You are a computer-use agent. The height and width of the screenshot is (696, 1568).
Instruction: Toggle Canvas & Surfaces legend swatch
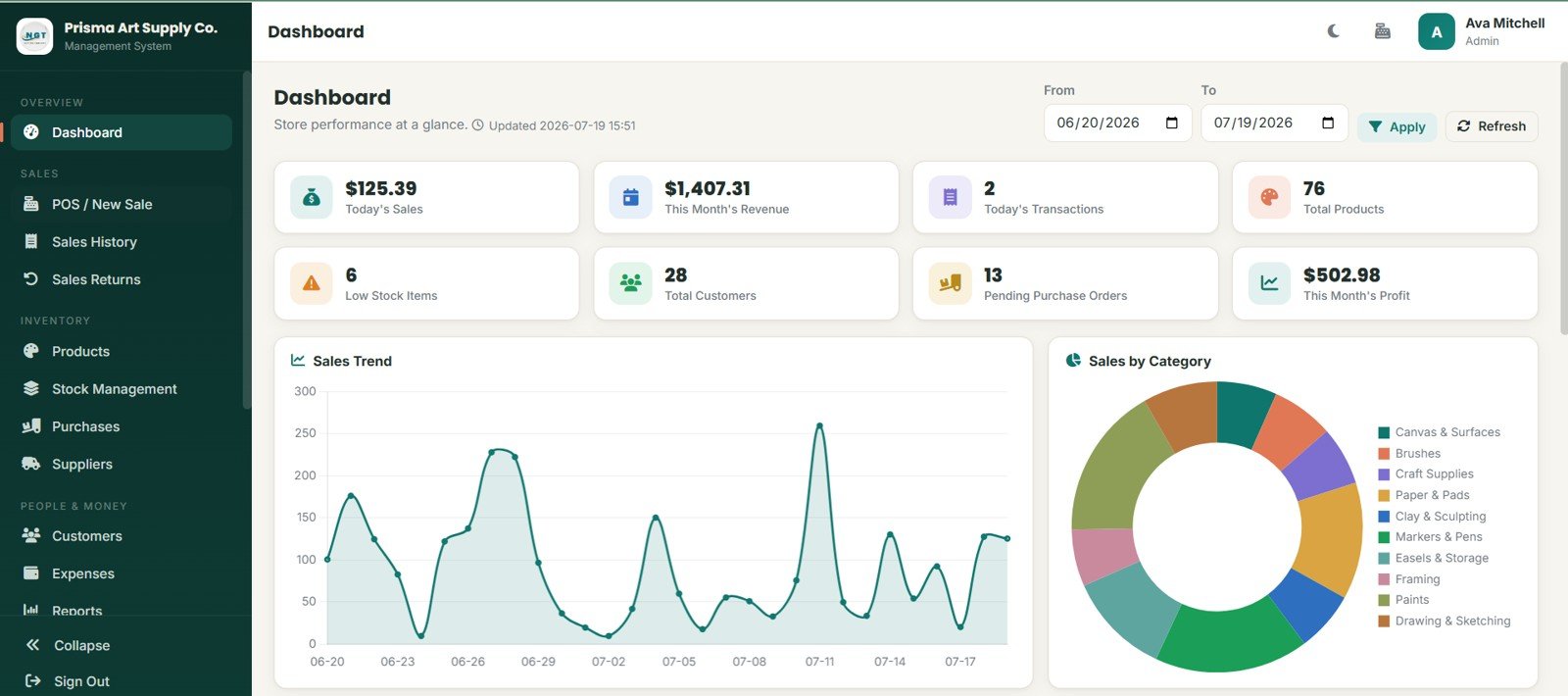(x=1384, y=432)
